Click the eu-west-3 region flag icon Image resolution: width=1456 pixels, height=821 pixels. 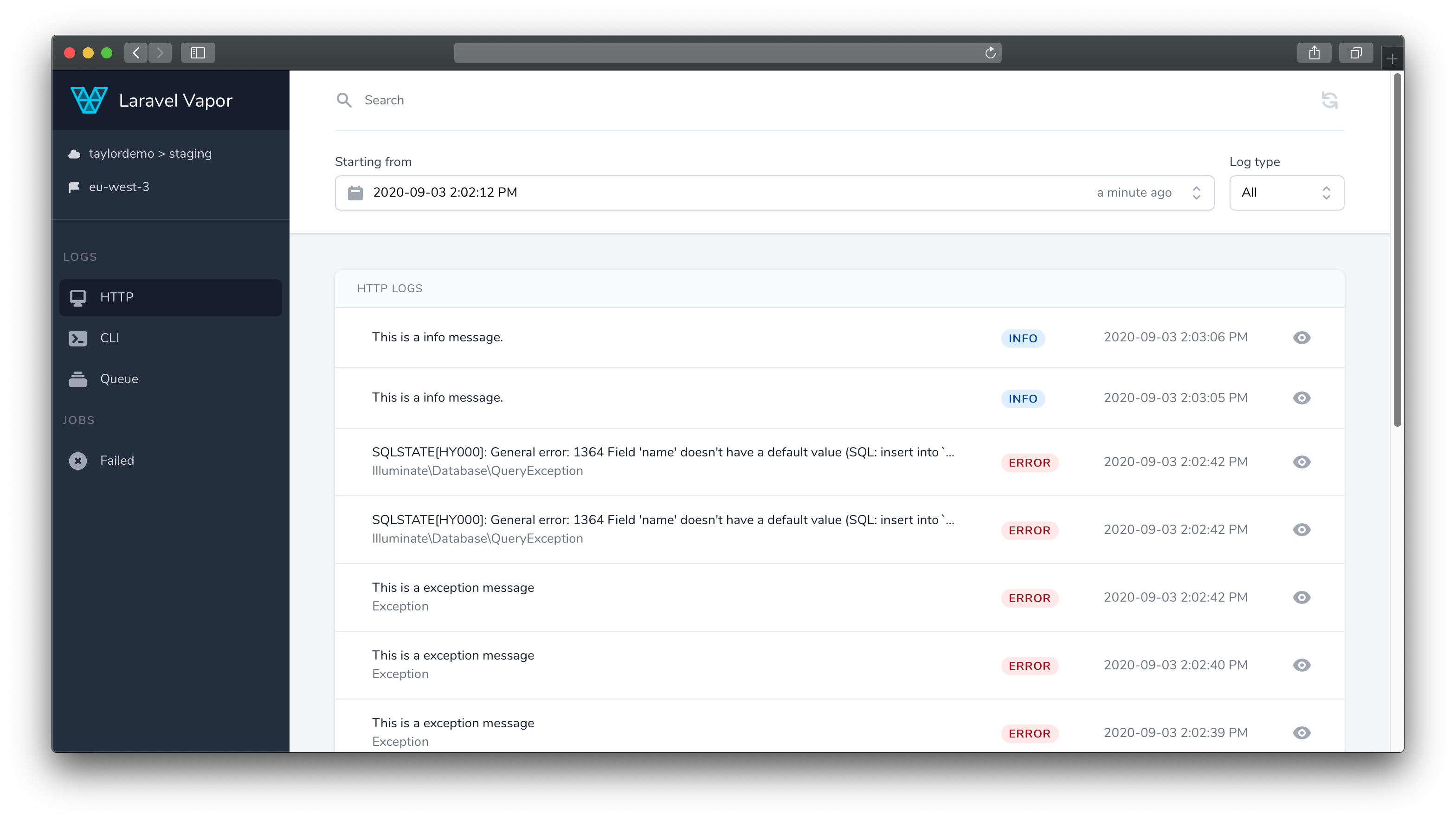[75, 186]
